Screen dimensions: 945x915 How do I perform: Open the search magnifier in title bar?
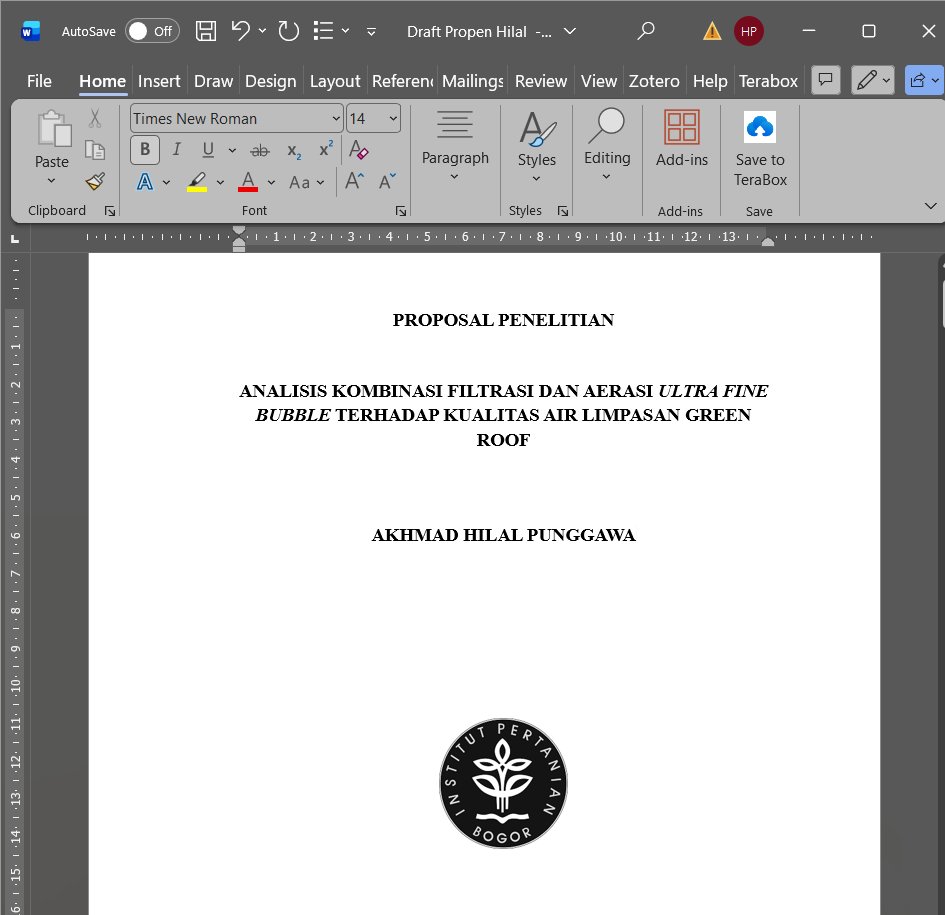coord(646,31)
